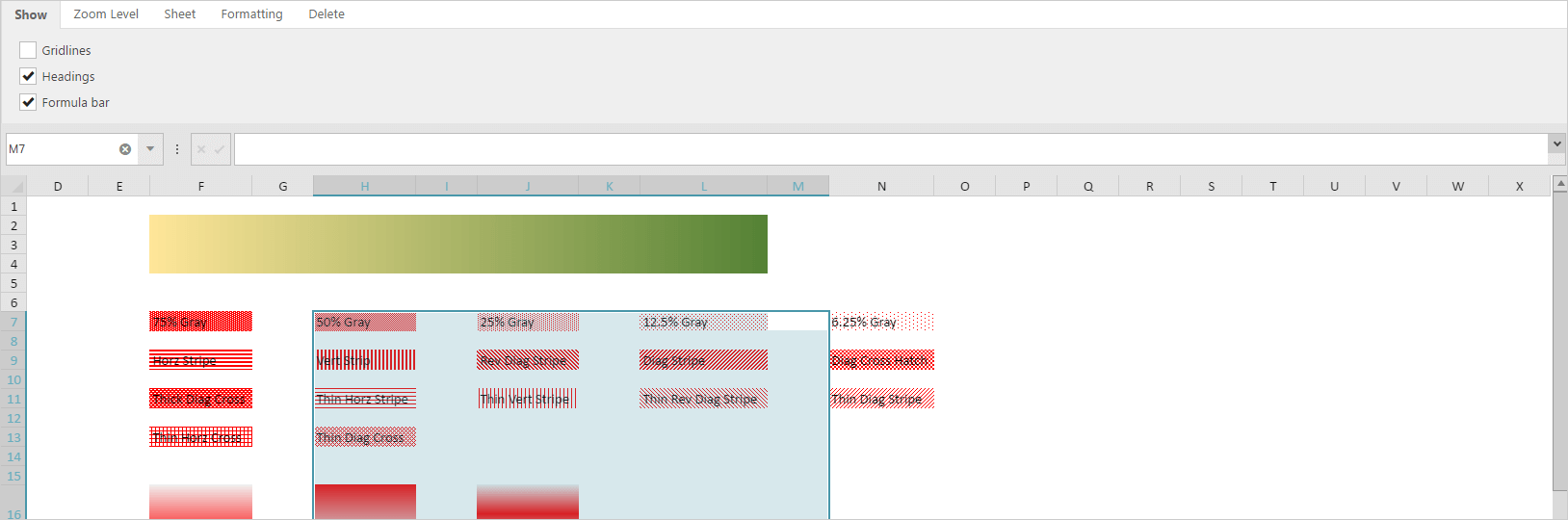Confirm formula entry with the checkmark icon
1568x520 pixels.
(x=220, y=149)
